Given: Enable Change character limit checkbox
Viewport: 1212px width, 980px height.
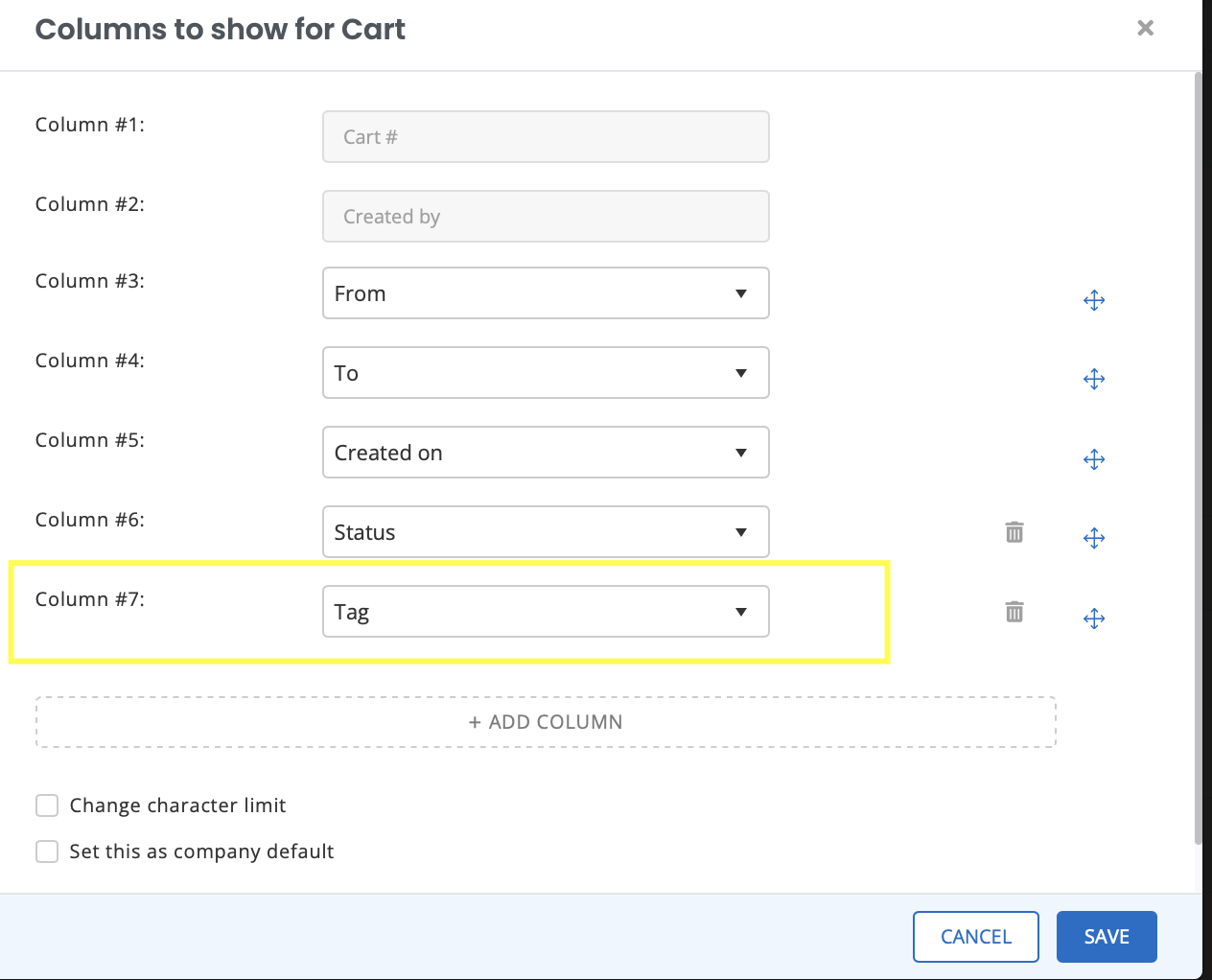Looking at the screenshot, I should 47,805.
